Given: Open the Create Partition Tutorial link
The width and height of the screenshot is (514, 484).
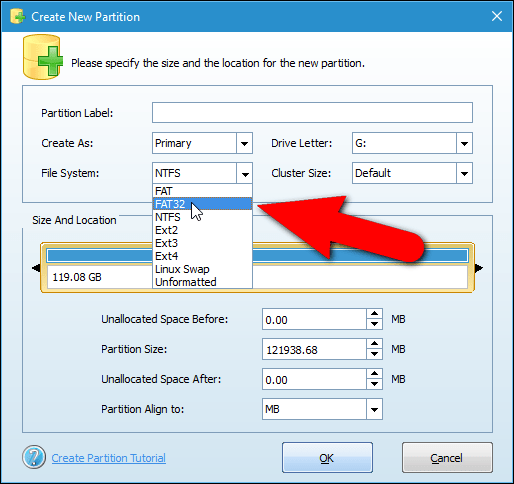Looking at the screenshot, I should [109, 458].
